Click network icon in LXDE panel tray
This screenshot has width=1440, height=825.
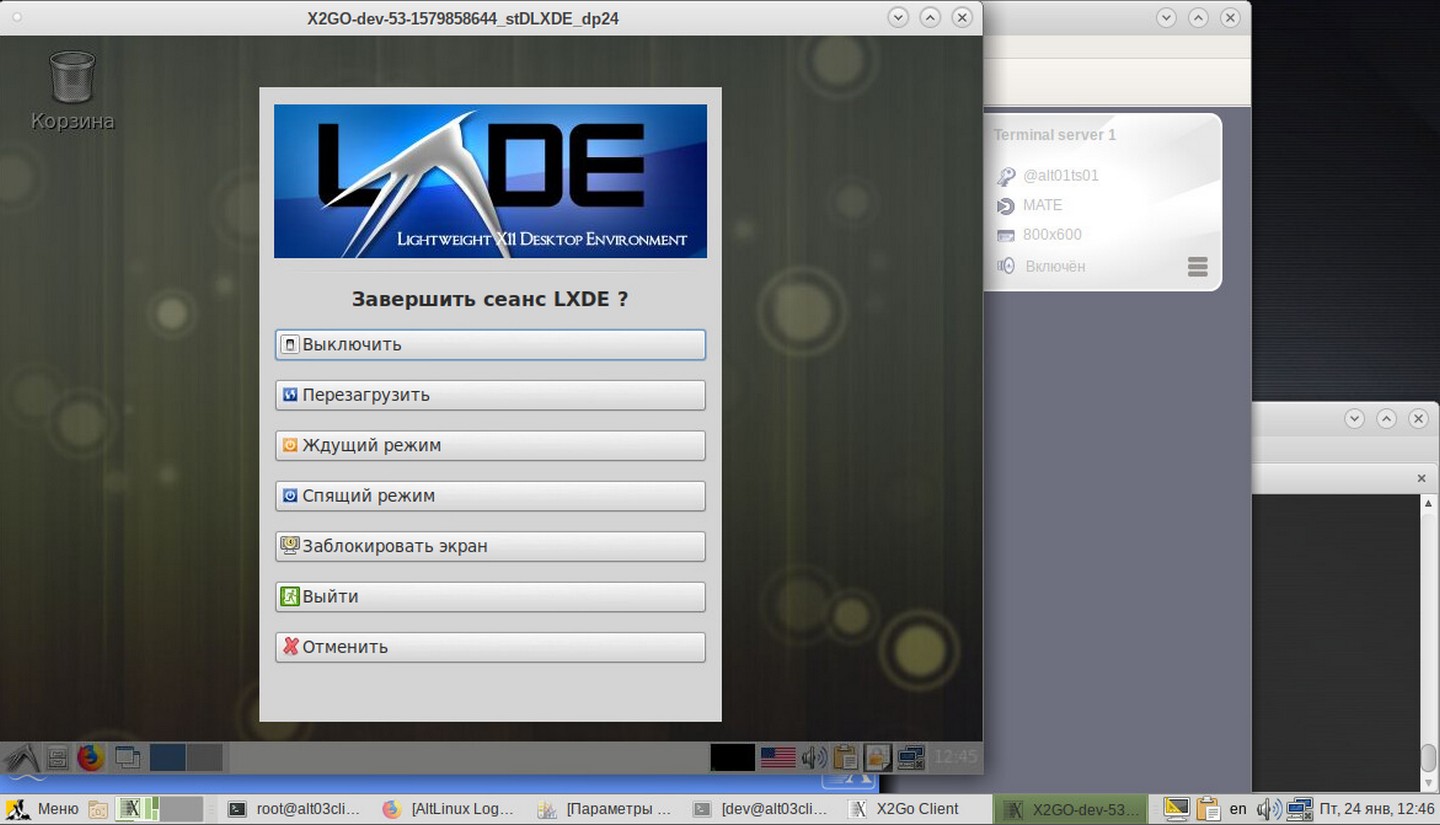tap(910, 757)
